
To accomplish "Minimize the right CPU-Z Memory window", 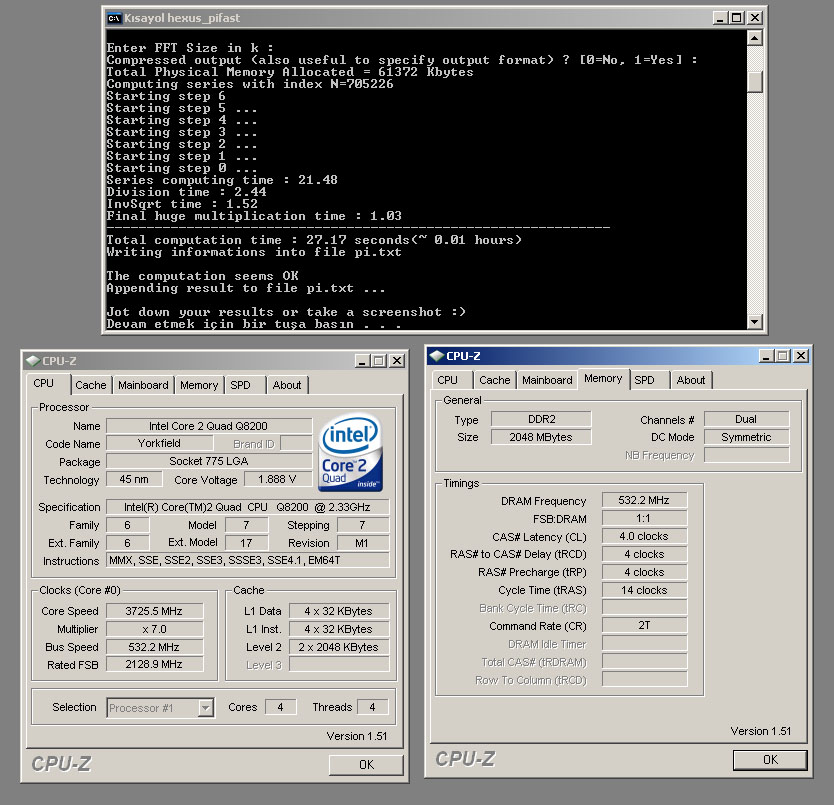I will 766,355.
